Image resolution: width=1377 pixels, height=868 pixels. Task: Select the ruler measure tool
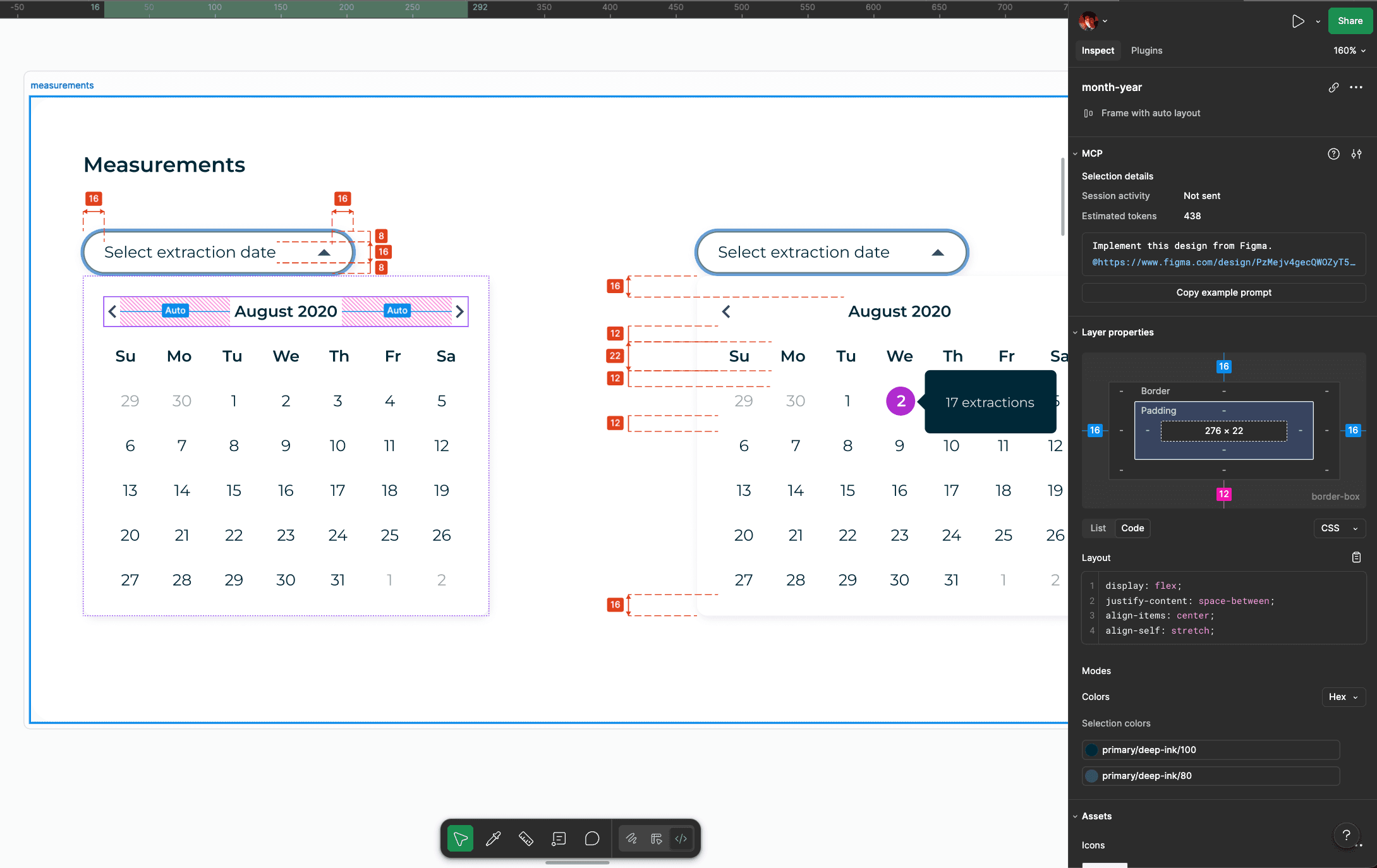tap(526, 839)
